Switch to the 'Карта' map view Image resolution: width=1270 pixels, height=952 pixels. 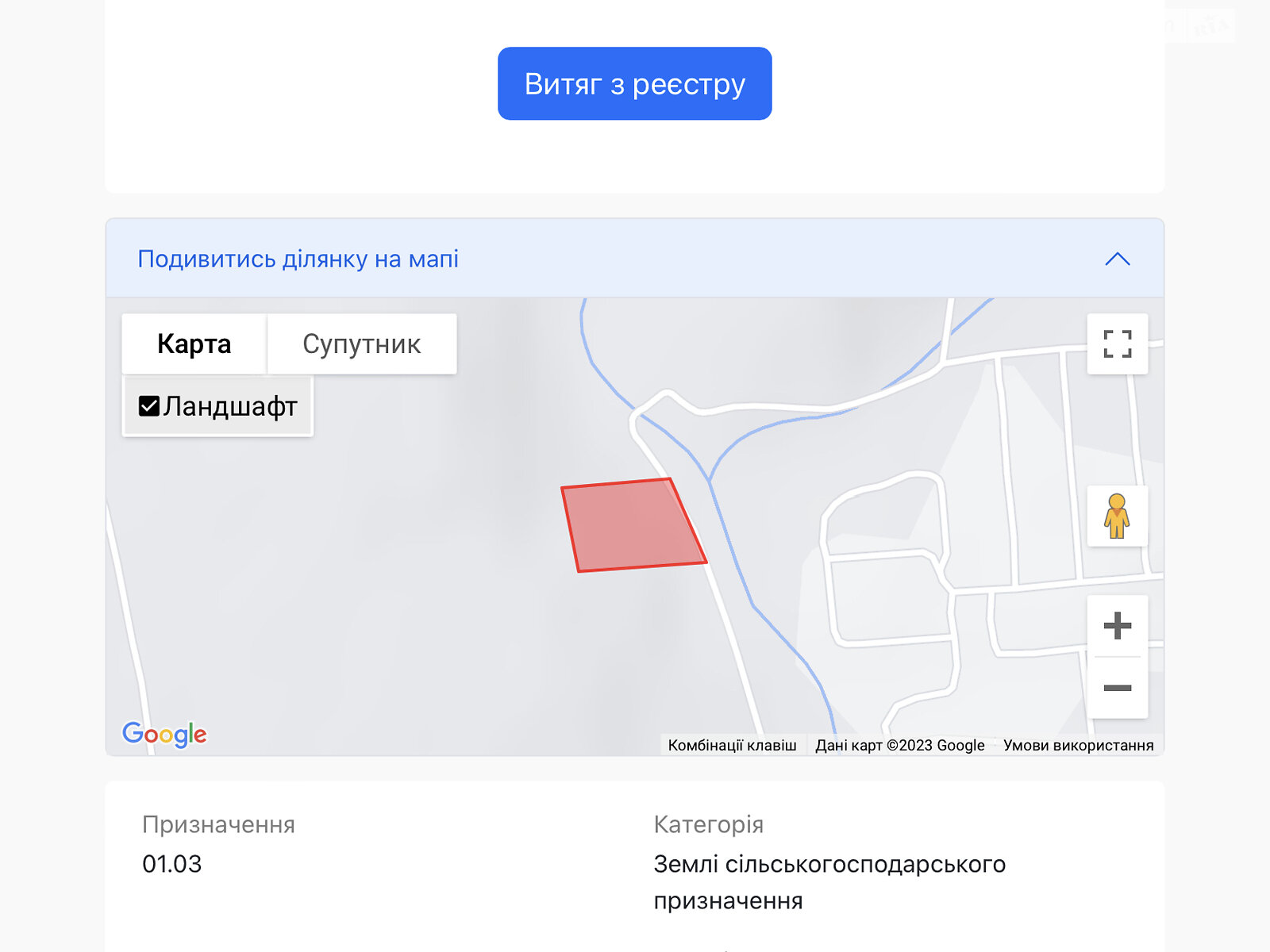click(x=194, y=344)
